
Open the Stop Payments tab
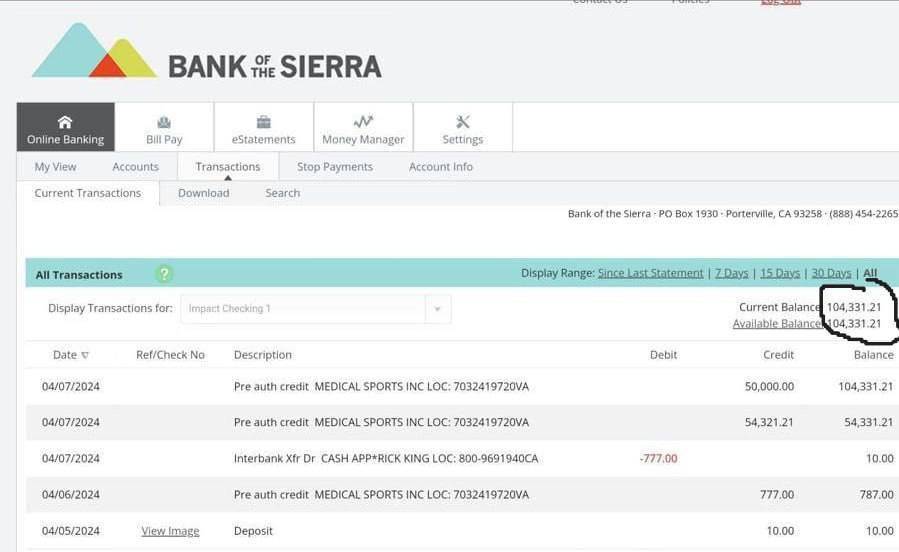pos(335,167)
